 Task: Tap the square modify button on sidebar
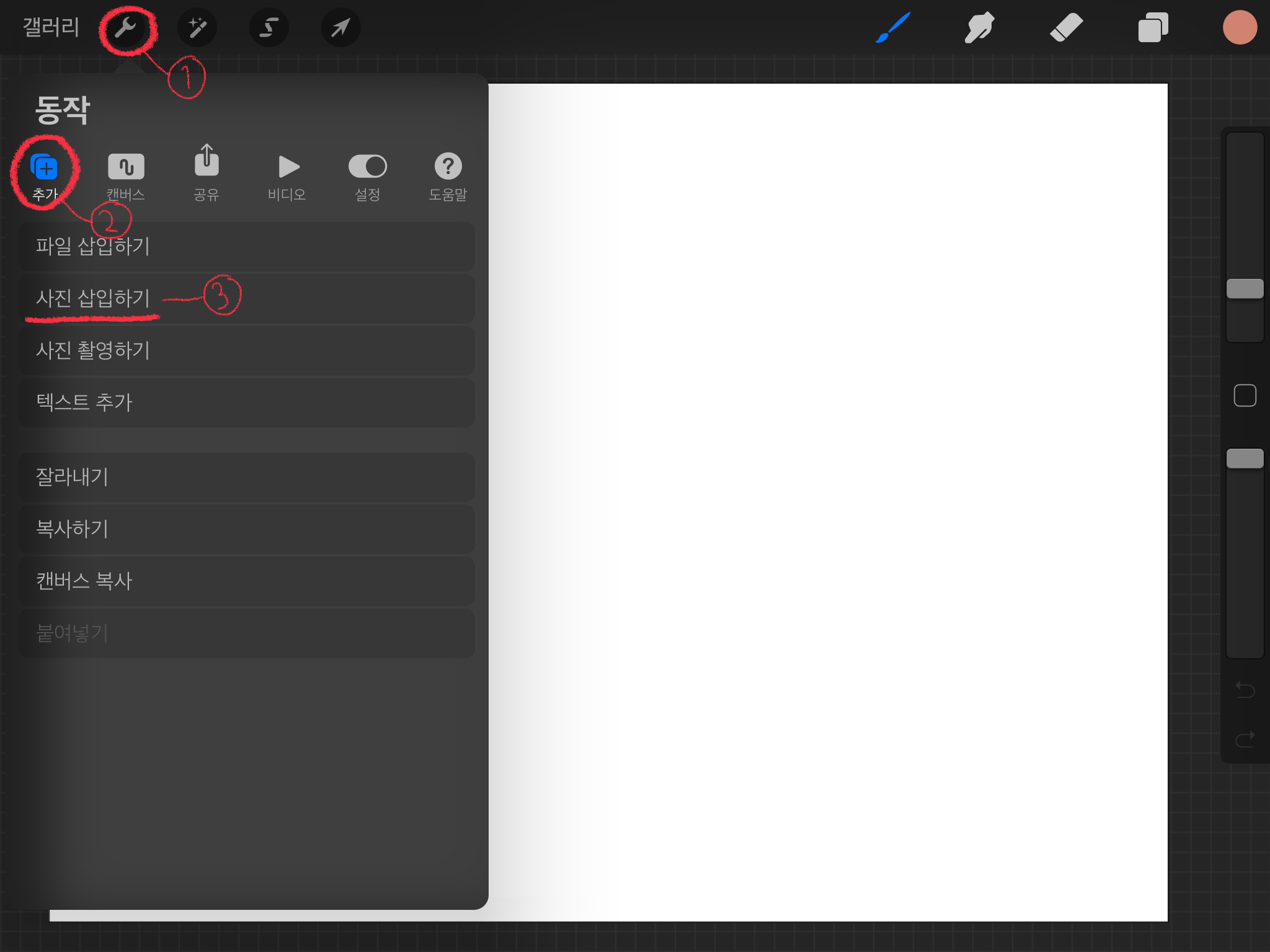pyautogui.click(x=1245, y=395)
